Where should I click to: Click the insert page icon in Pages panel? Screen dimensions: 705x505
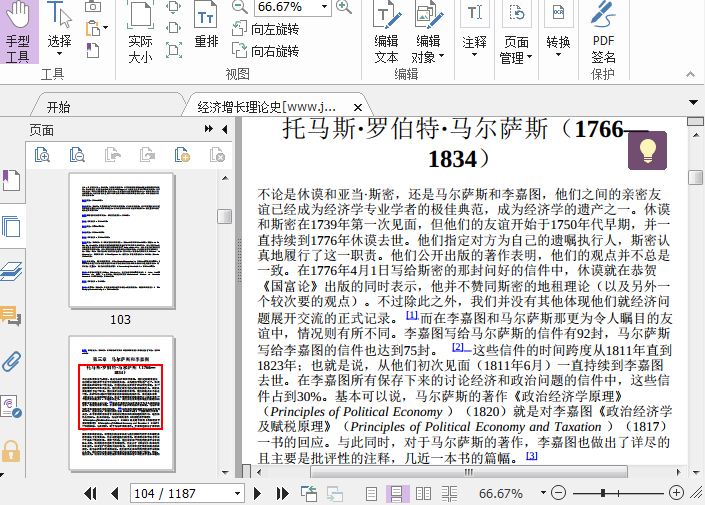tap(182, 155)
